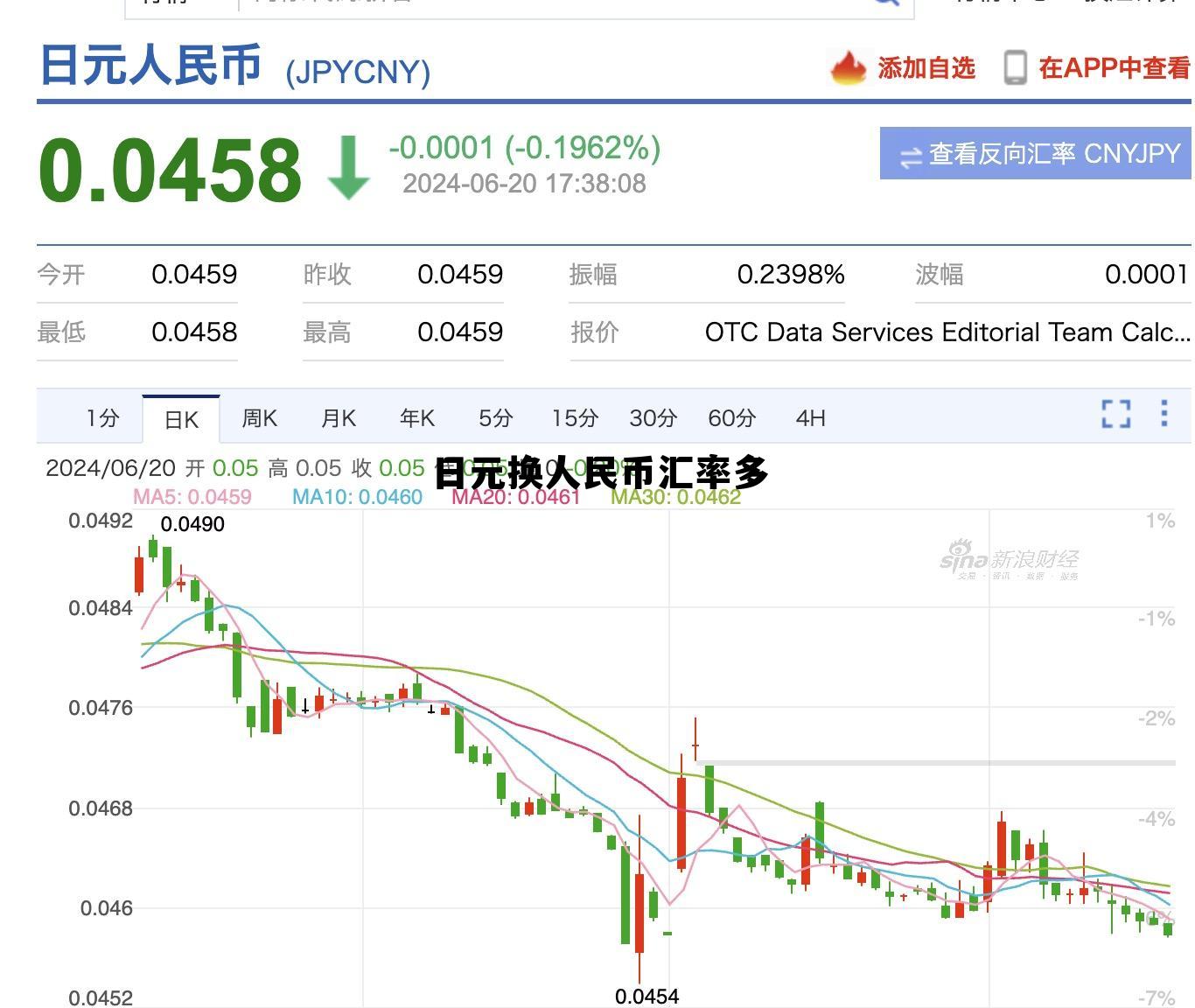The width and height of the screenshot is (1195, 1008).
Task: Click the green down arrow next to 0.0458
Action: pyautogui.click(x=347, y=168)
